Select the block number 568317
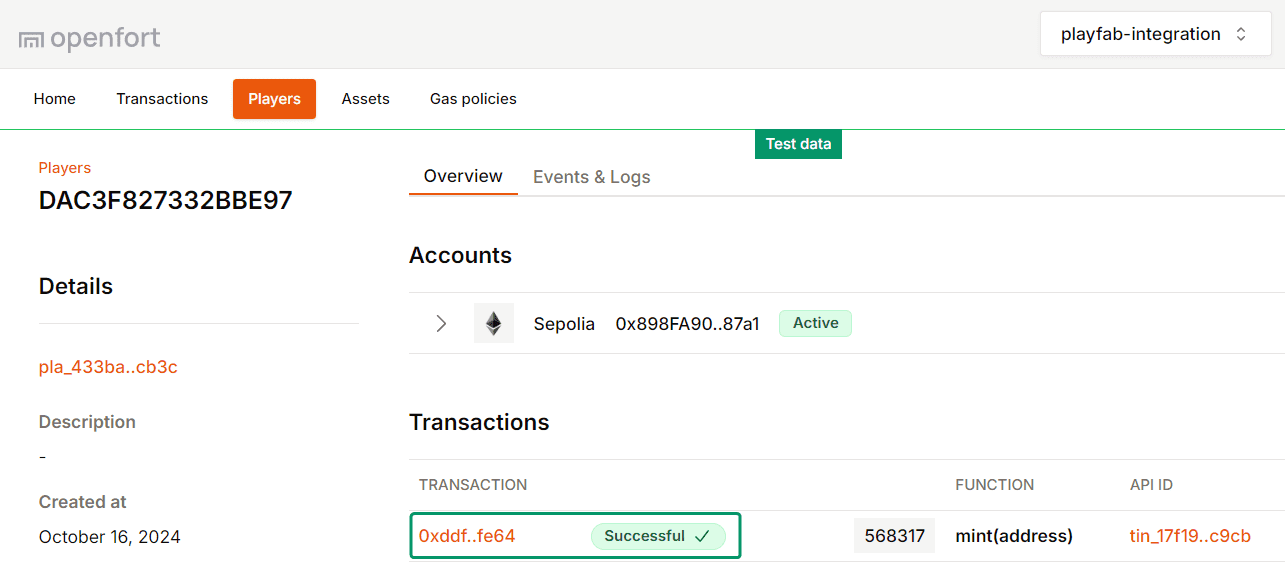Viewport: 1285px width, 582px height. tap(894, 535)
